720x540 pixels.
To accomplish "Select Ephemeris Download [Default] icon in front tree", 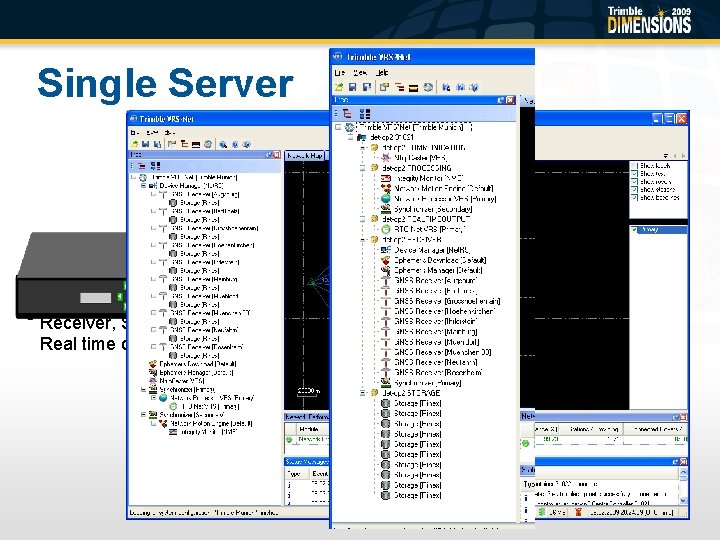I will click(386, 260).
